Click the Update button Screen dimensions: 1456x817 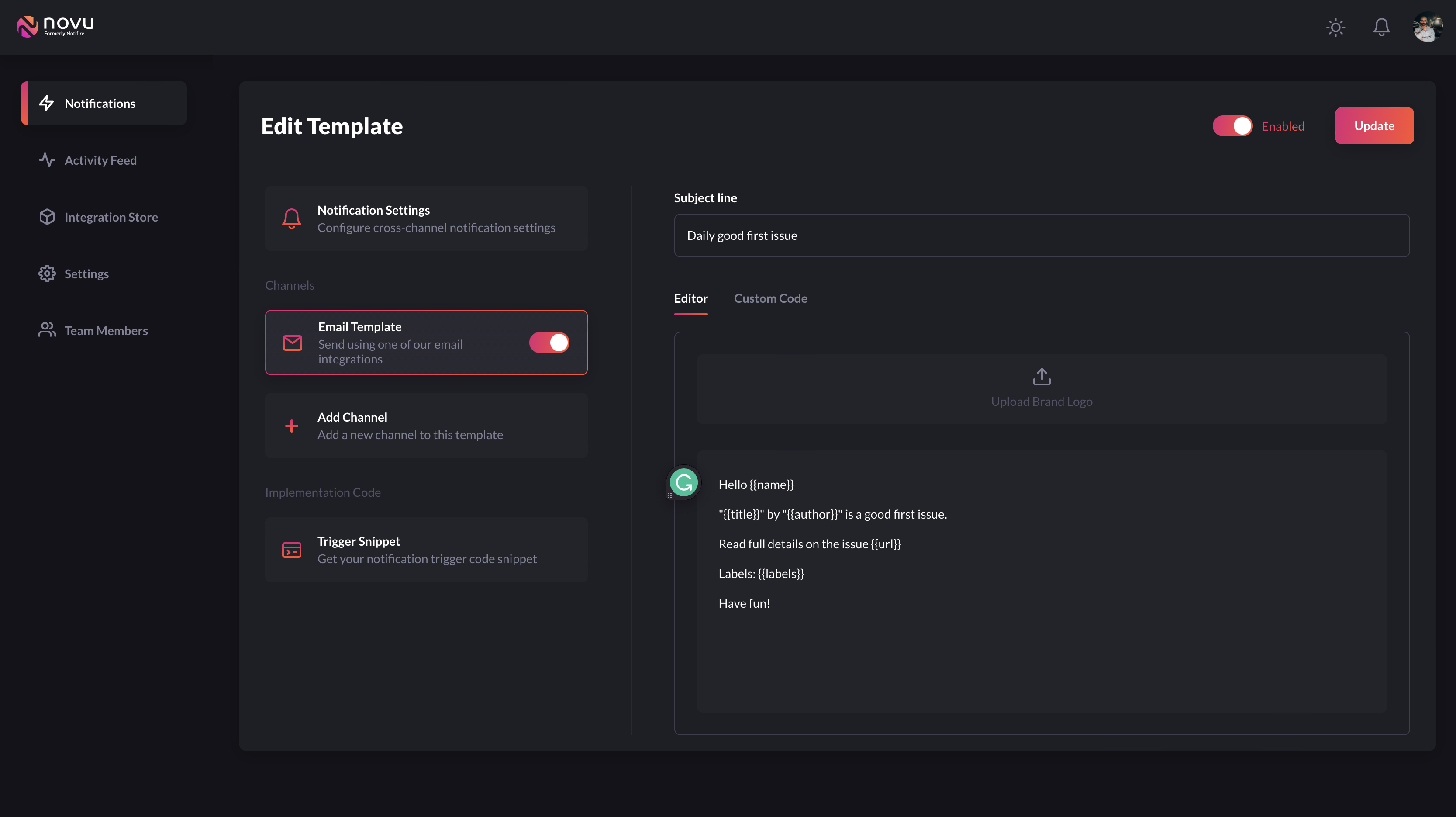[1374, 126]
